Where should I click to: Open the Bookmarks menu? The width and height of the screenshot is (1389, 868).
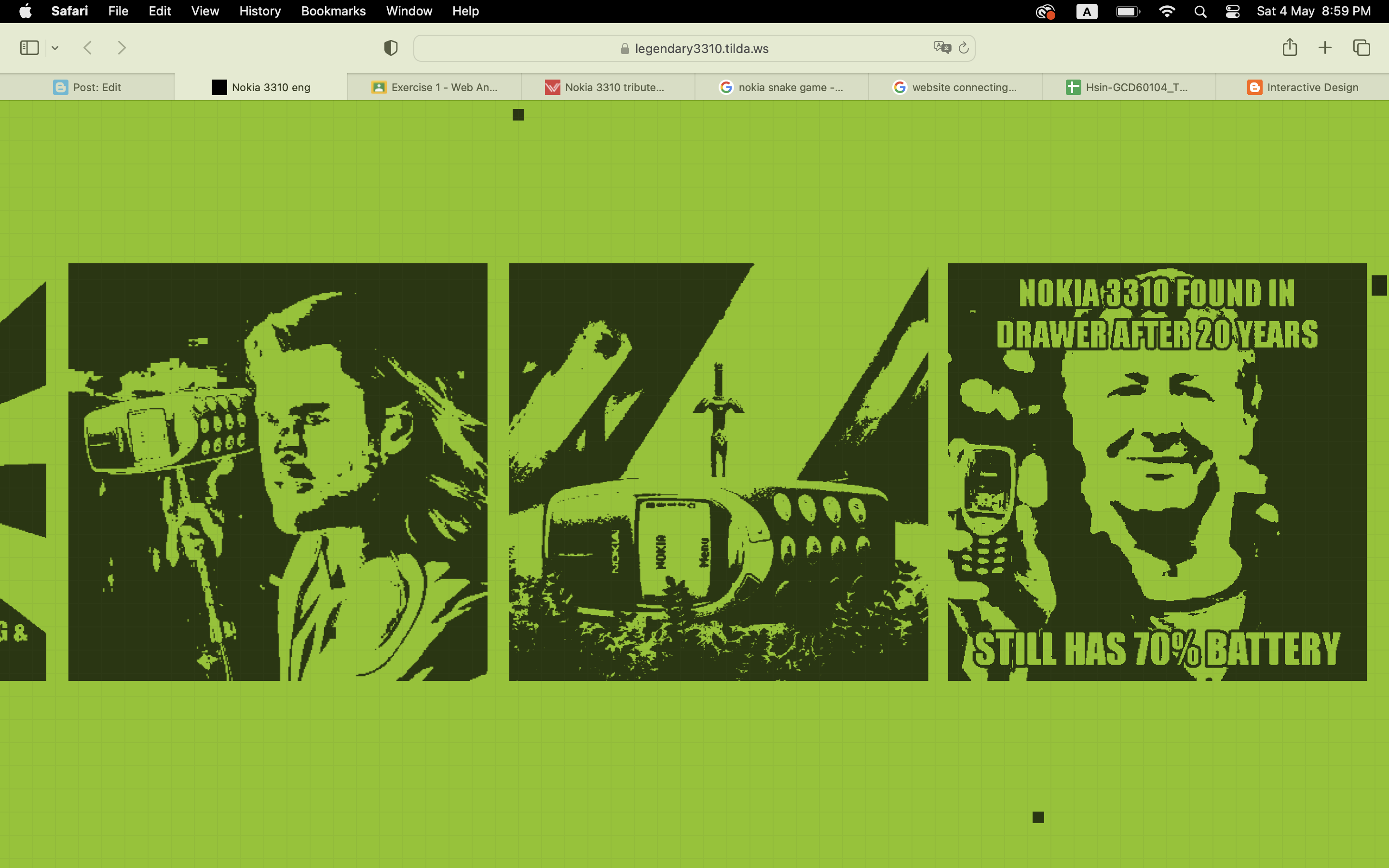333,11
